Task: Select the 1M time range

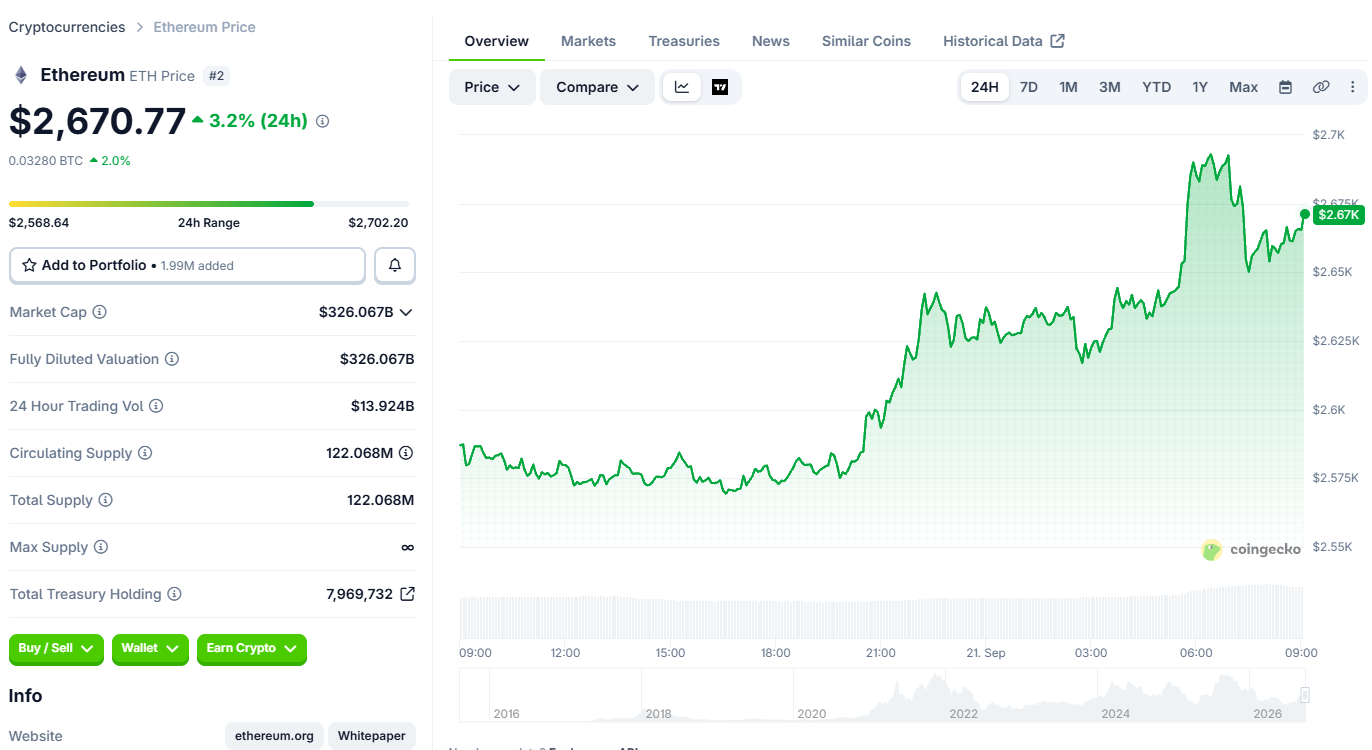Action: point(1068,87)
